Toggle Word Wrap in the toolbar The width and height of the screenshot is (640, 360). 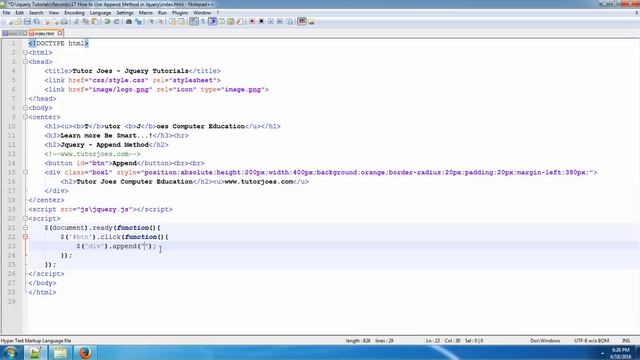pyautogui.click(x=193, y=22)
